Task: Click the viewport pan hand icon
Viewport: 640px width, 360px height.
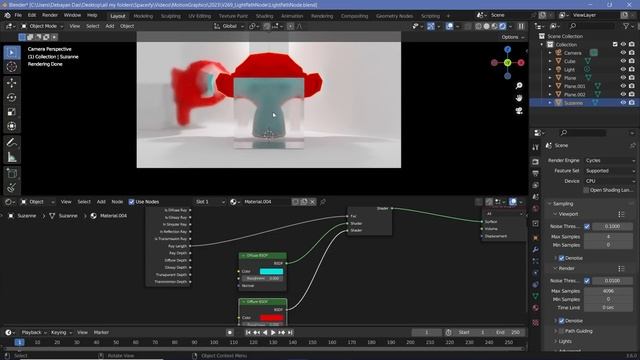Action: pyautogui.click(x=519, y=98)
